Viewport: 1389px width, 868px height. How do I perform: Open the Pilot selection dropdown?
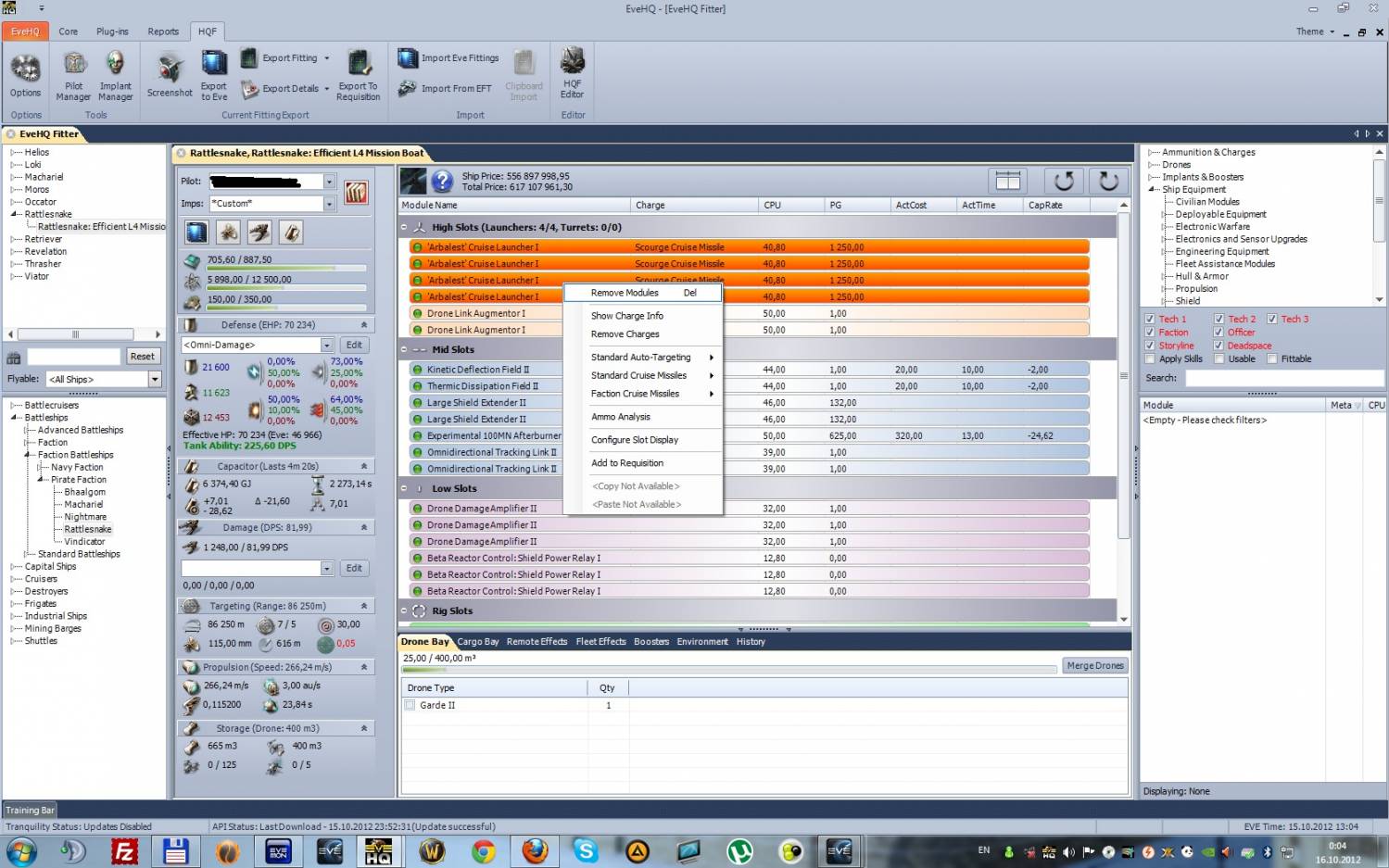click(x=329, y=182)
